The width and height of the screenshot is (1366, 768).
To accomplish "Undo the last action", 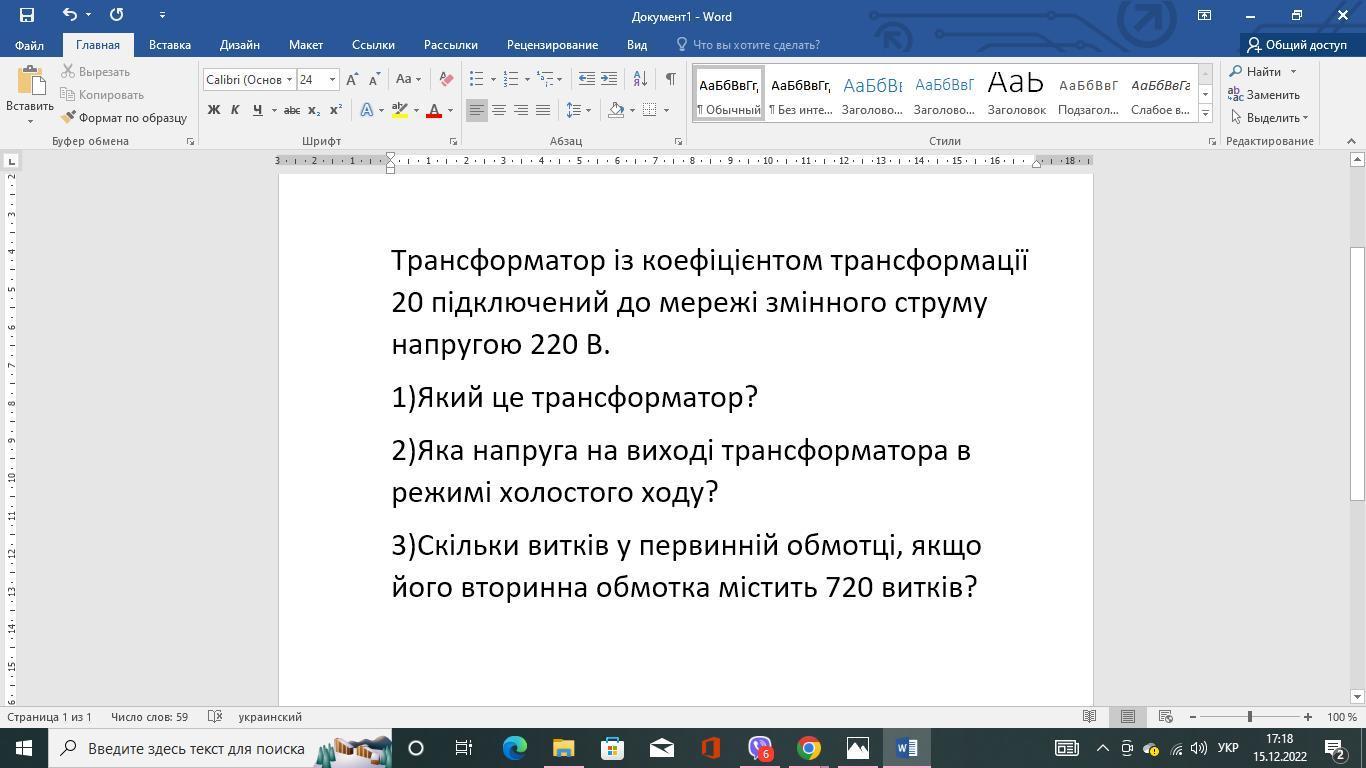I will [x=69, y=15].
